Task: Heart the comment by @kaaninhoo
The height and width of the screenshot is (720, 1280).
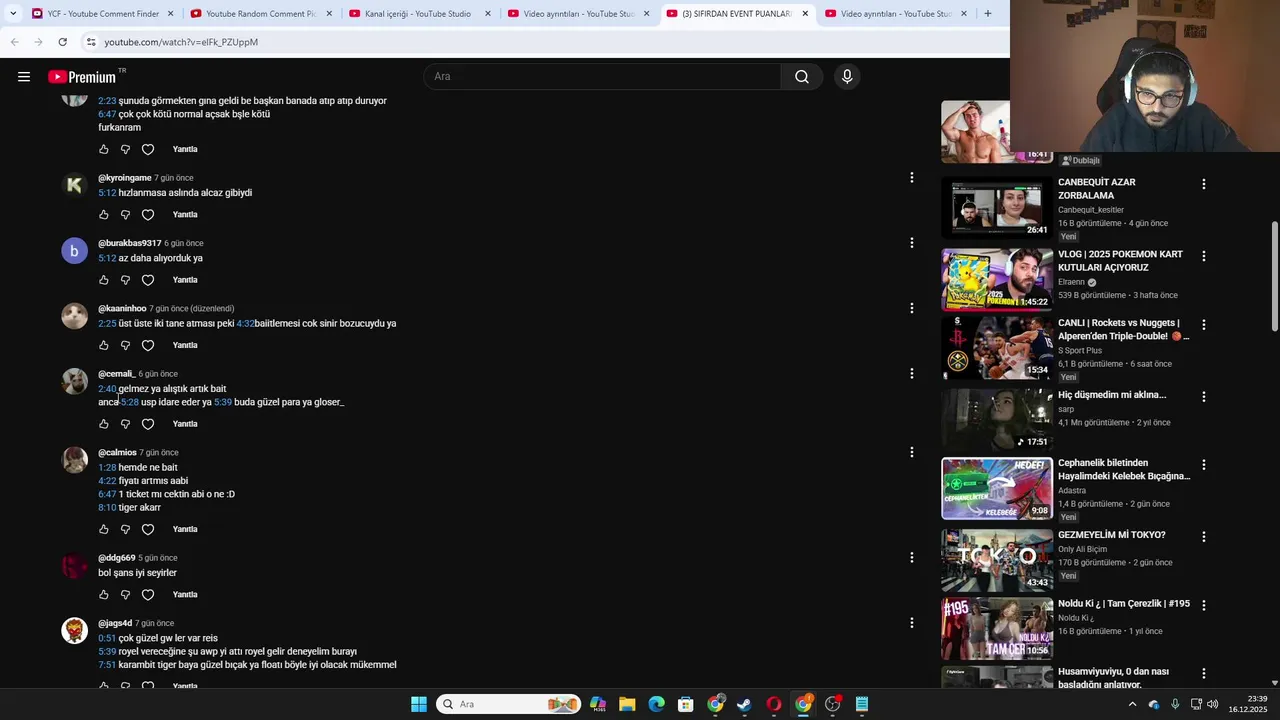Action: tap(148, 346)
